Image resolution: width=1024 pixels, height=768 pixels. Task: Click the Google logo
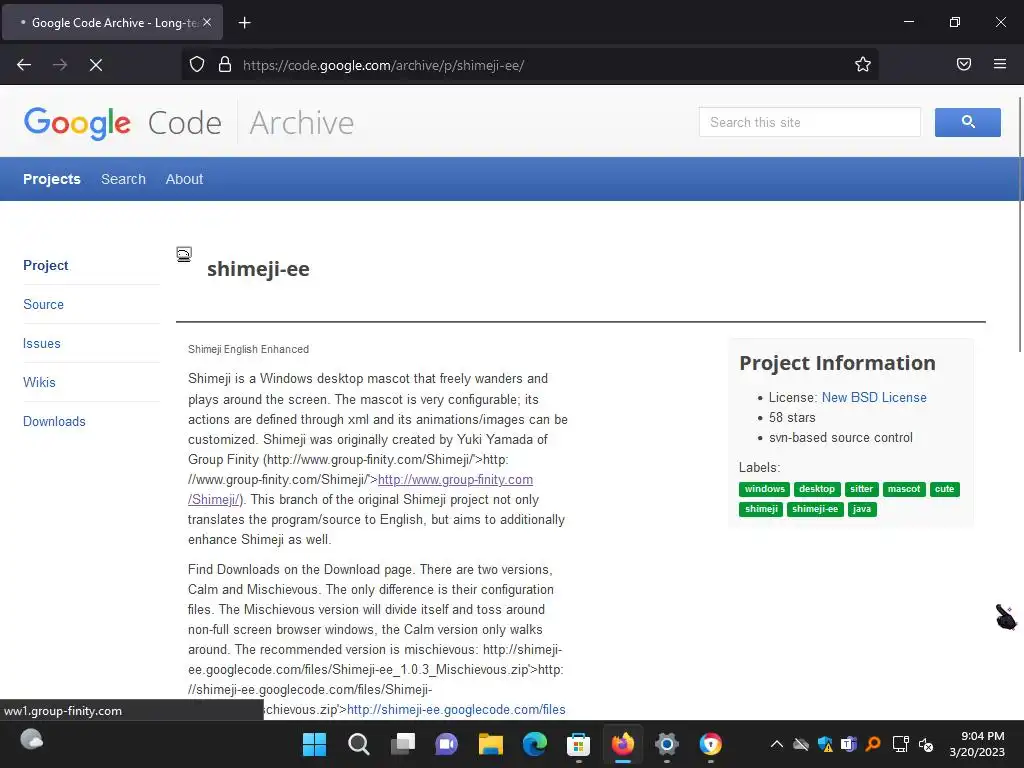(x=77, y=123)
